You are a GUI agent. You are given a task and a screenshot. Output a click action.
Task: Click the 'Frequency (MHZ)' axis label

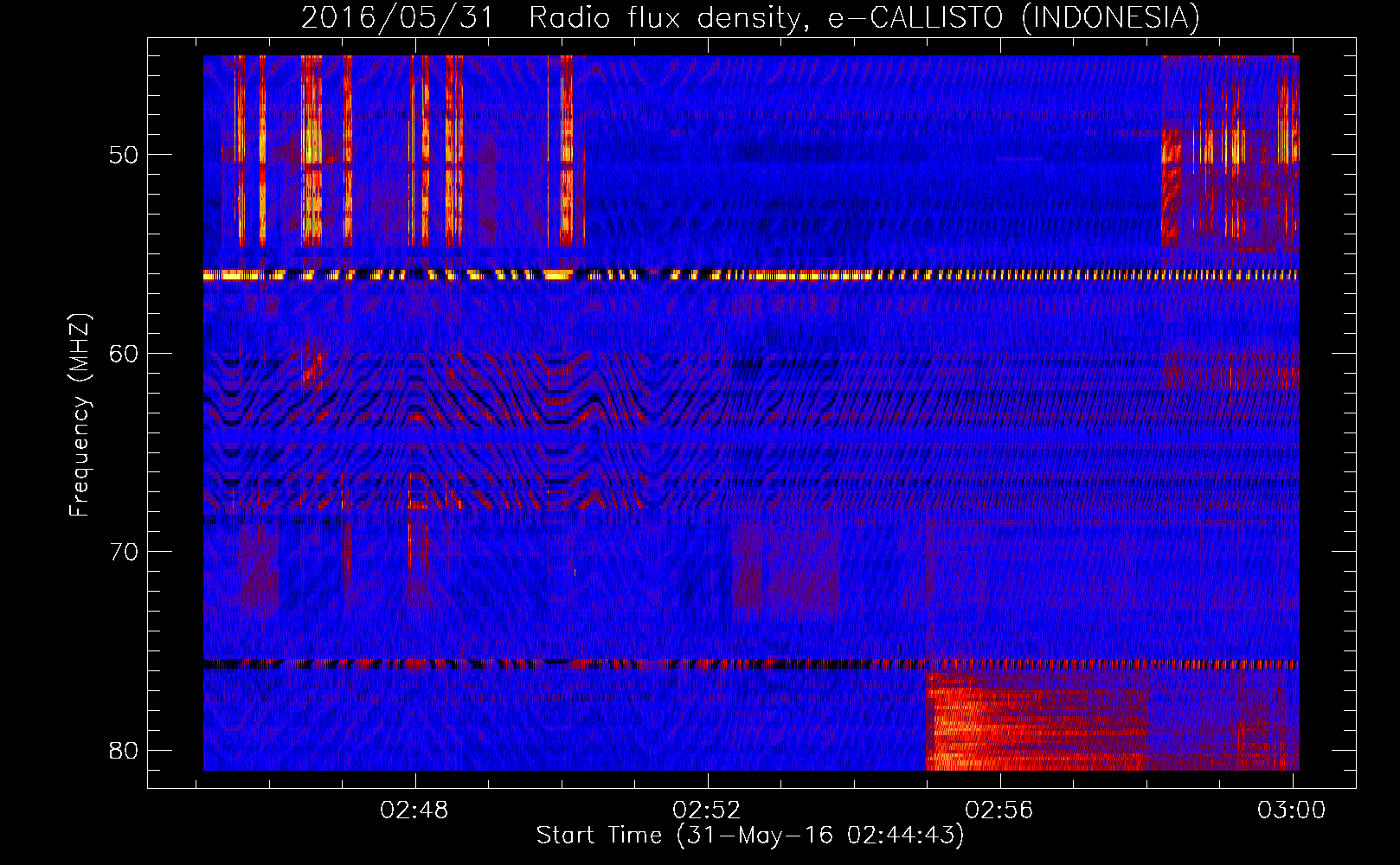click(79, 414)
